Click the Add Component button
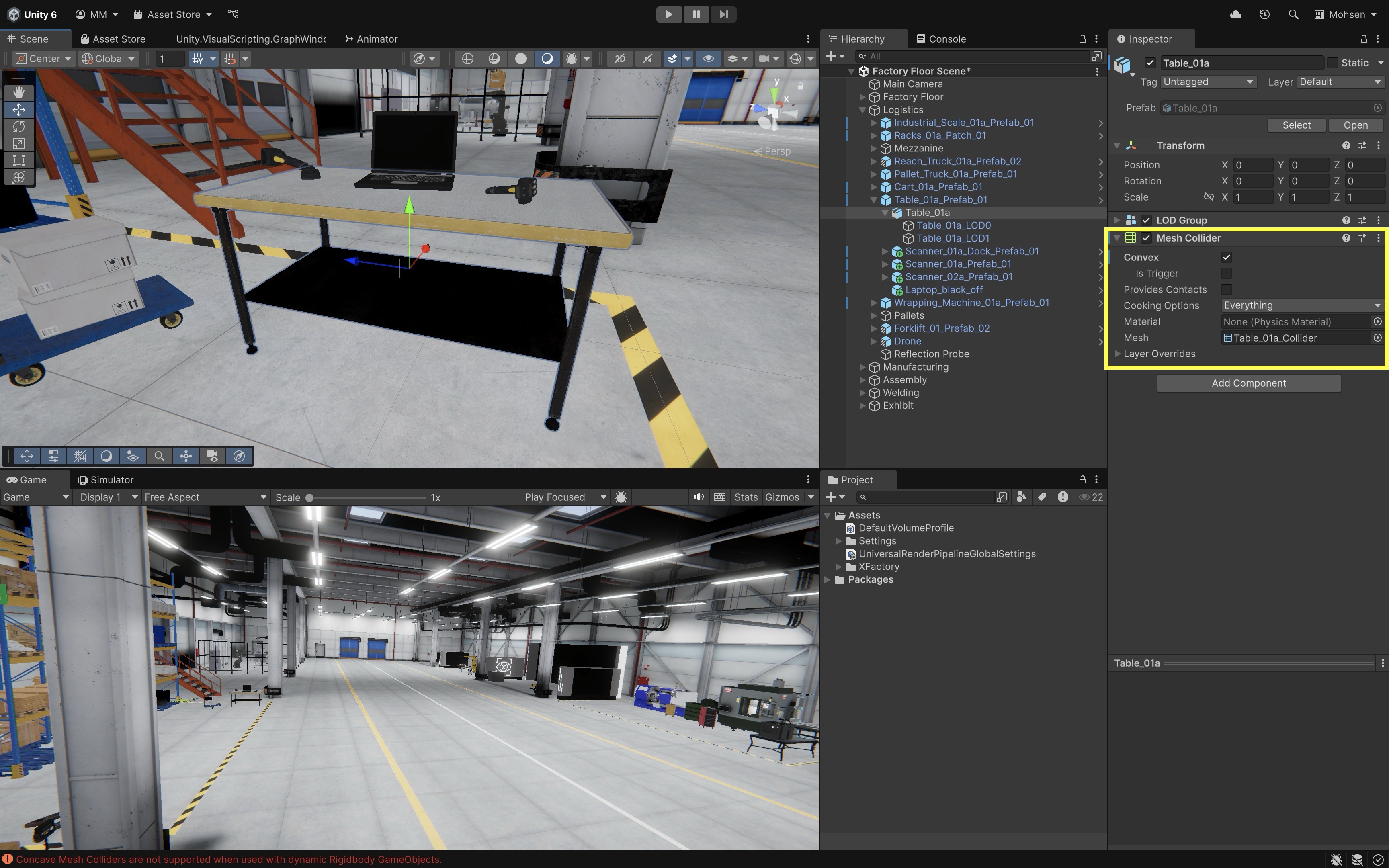The image size is (1389, 868). coord(1248,383)
